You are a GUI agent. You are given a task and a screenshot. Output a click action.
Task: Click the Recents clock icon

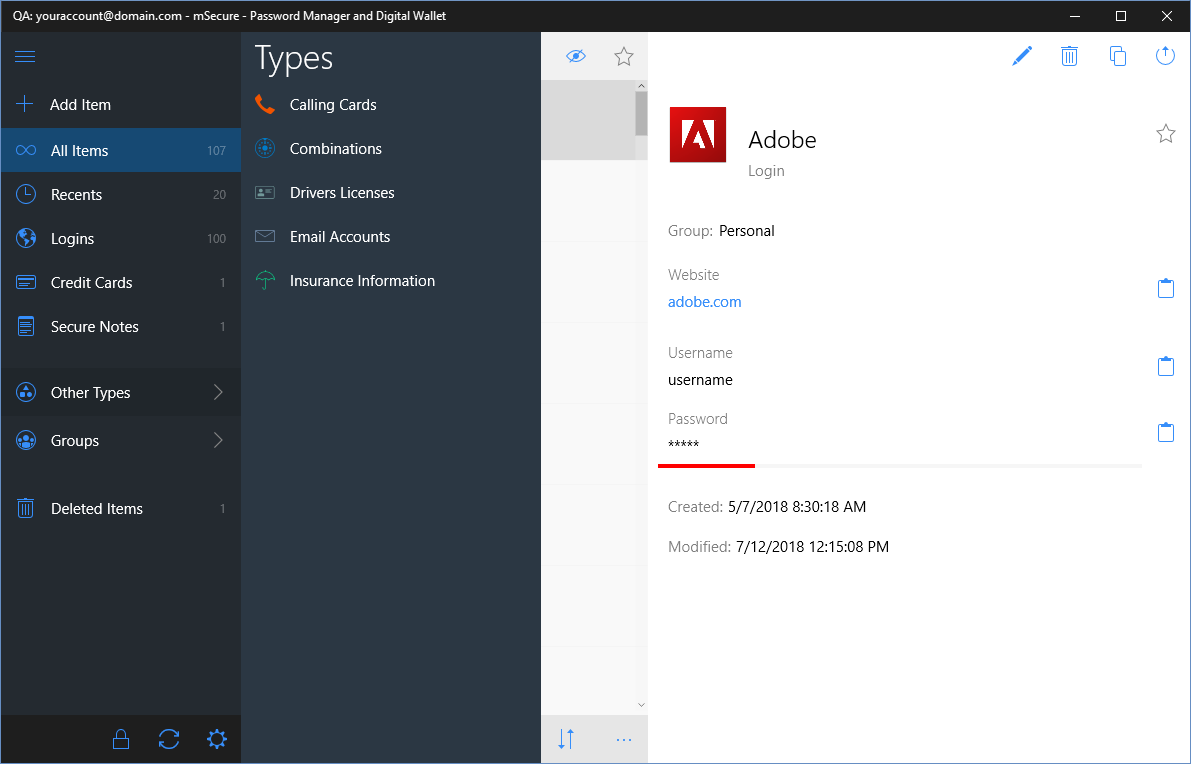pyautogui.click(x=26, y=194)
